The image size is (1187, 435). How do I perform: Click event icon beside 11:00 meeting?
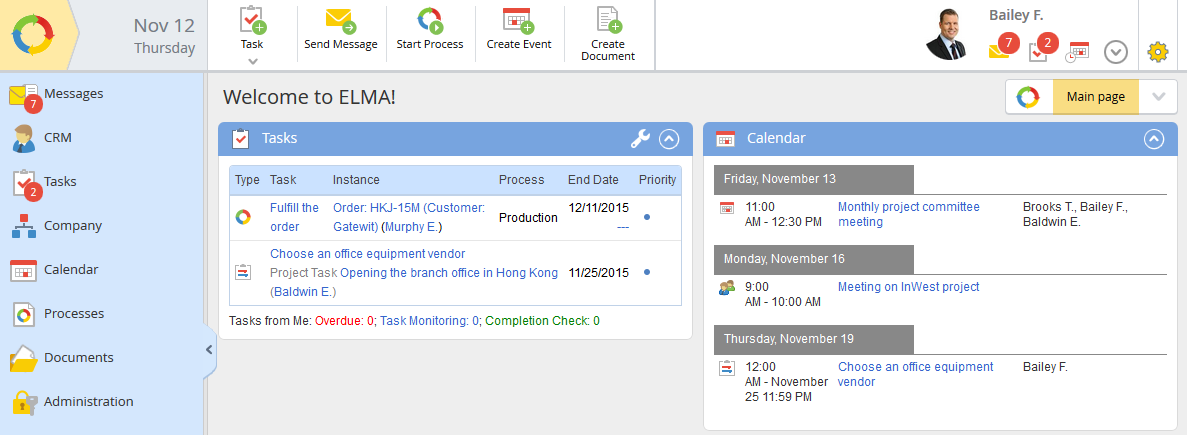(727, 207)
